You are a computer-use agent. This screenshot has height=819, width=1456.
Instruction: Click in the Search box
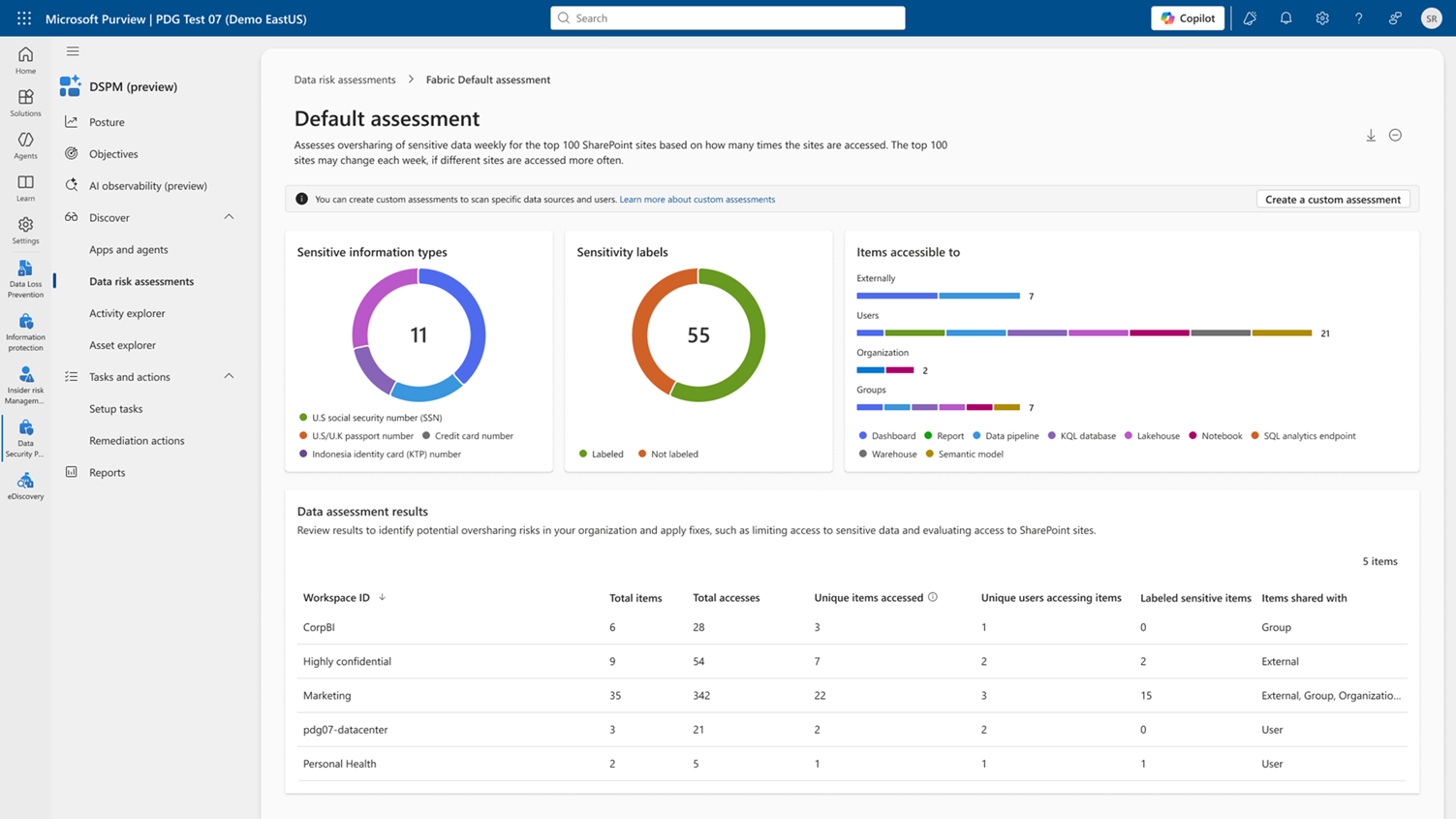728,18
